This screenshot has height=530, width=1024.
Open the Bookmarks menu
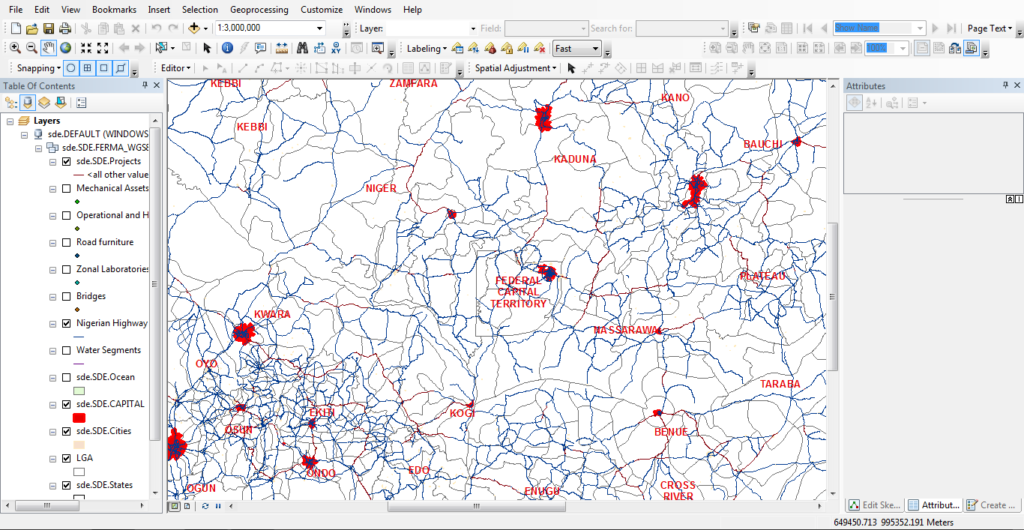point(114,10)
